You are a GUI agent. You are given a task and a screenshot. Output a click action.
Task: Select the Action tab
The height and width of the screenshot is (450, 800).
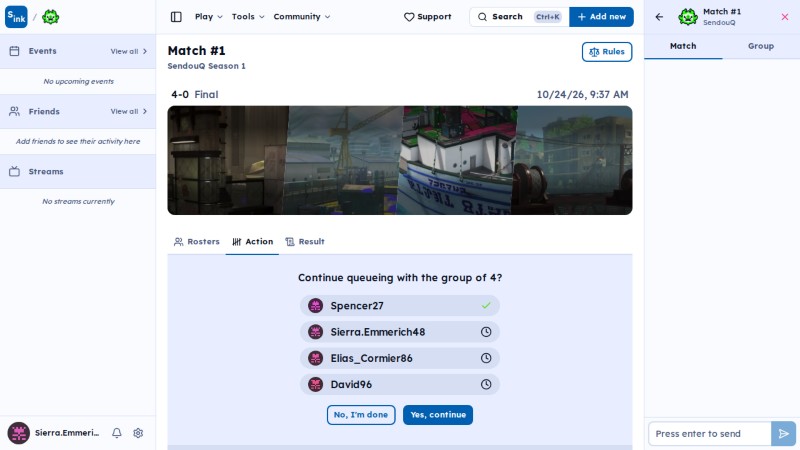pyautogui.click(x=253, y=242)
